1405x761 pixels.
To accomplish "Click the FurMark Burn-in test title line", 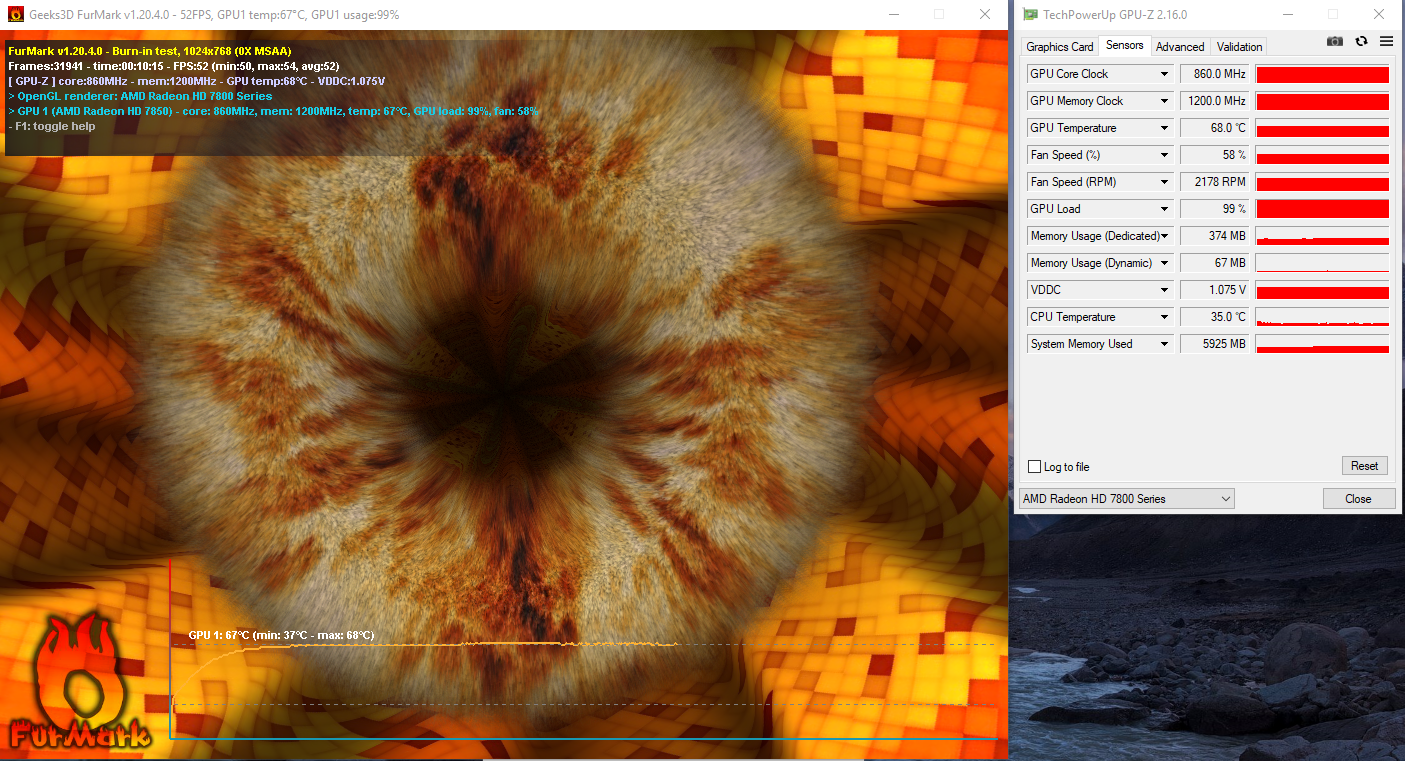I will point(150,51).
